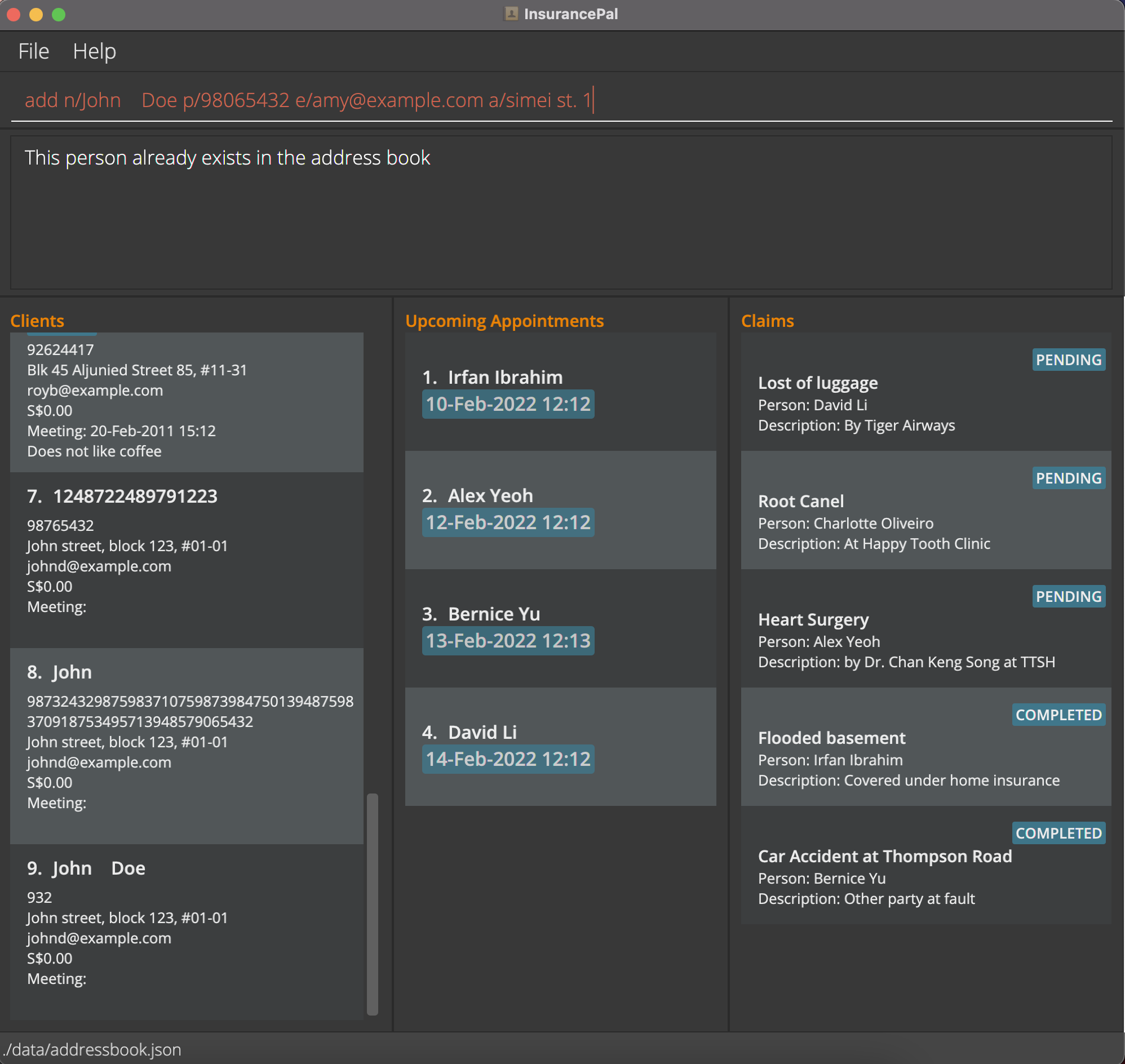
Task: Click PENDING badge on Root Canel claim
Action: click(1068, 478)
